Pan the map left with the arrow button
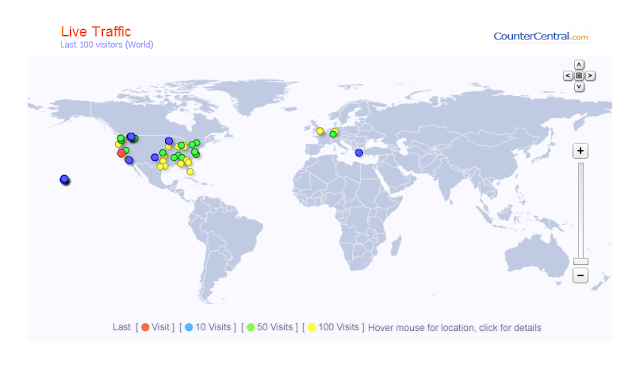Image resolution: width=640 pixels, height=381 pixels. [x=568, y=76]
